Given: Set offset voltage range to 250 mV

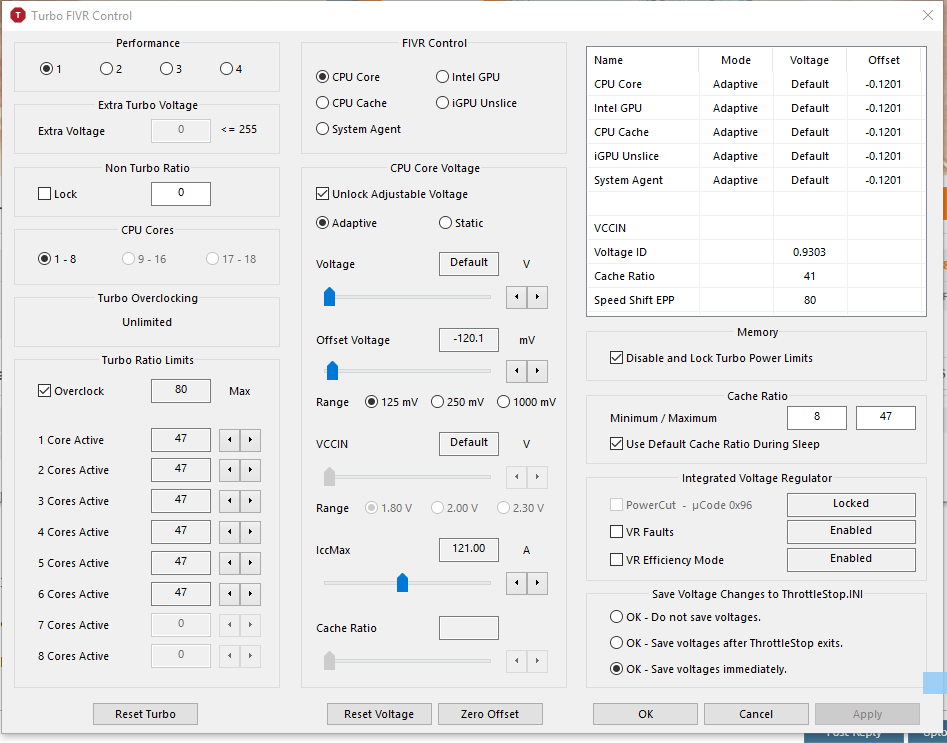Looking at the screenshot, I should pos(458,402).
